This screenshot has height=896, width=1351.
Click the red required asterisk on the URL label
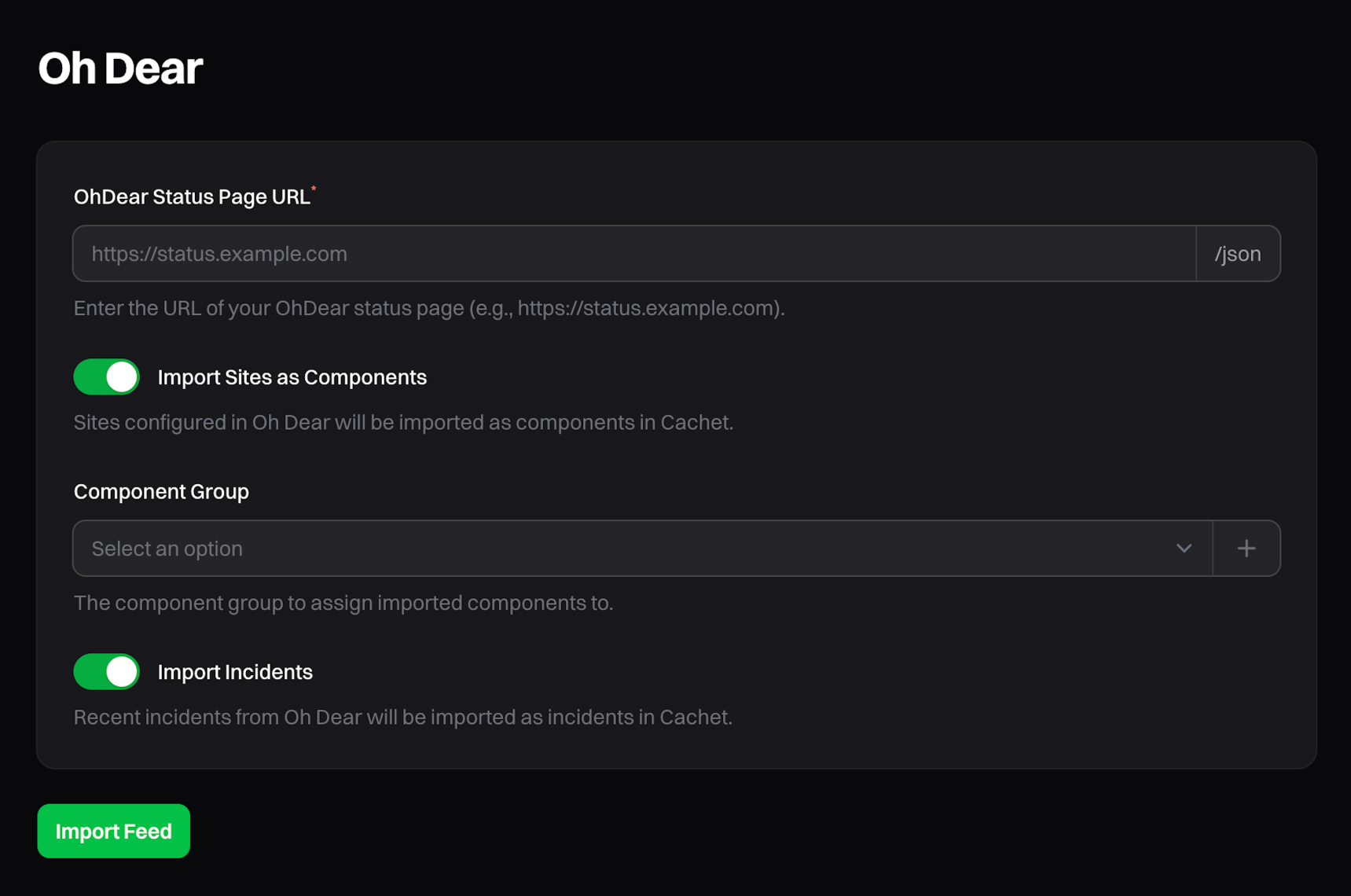click(x=314, y=189)
